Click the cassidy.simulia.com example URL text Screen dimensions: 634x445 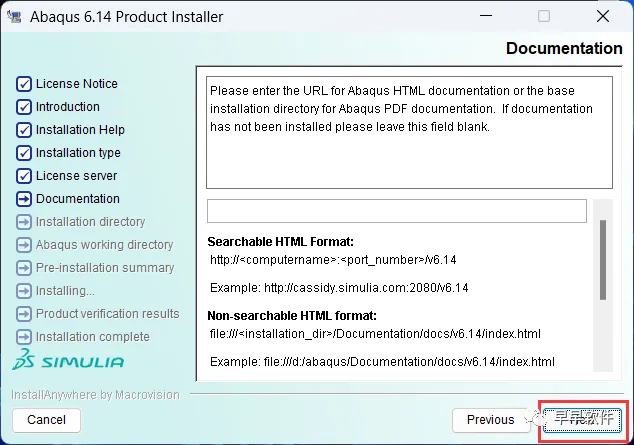[366, 288]
